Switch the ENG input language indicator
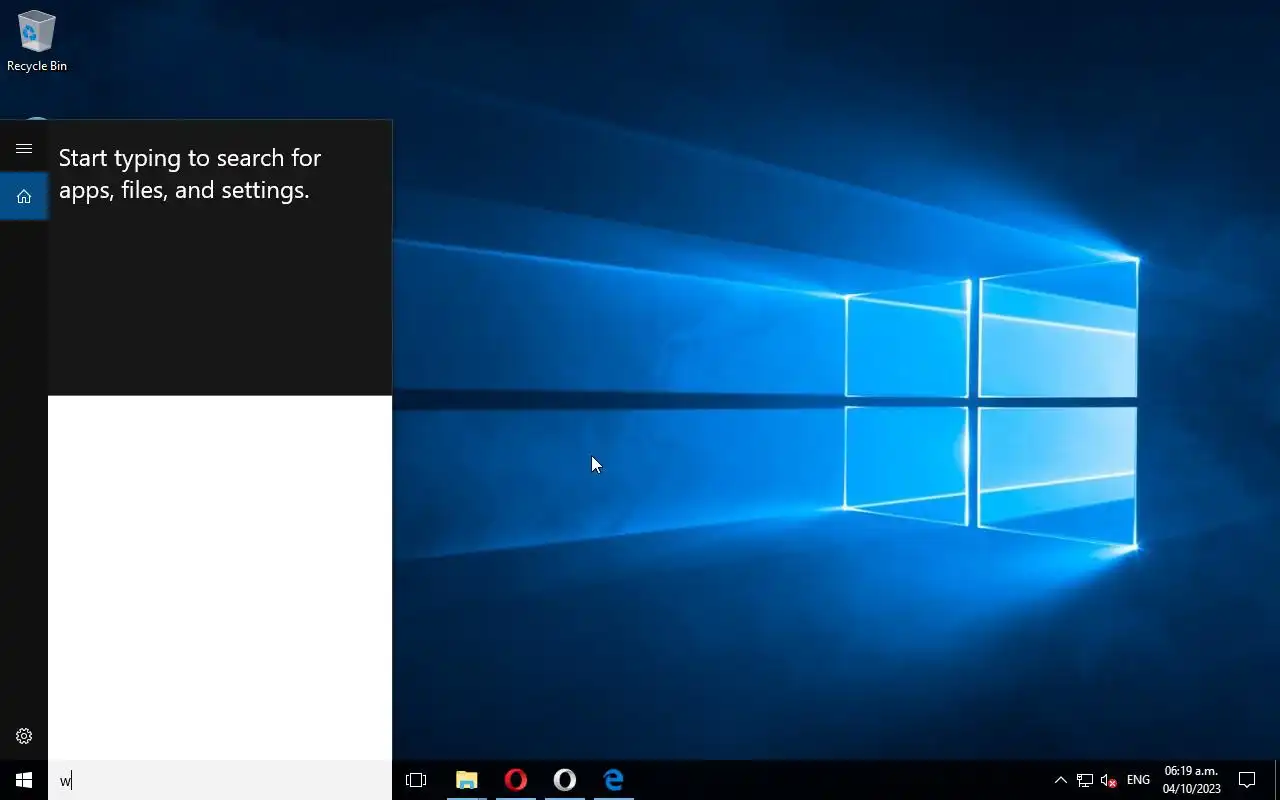1280x800 pixels. [x=1138, y=780]
